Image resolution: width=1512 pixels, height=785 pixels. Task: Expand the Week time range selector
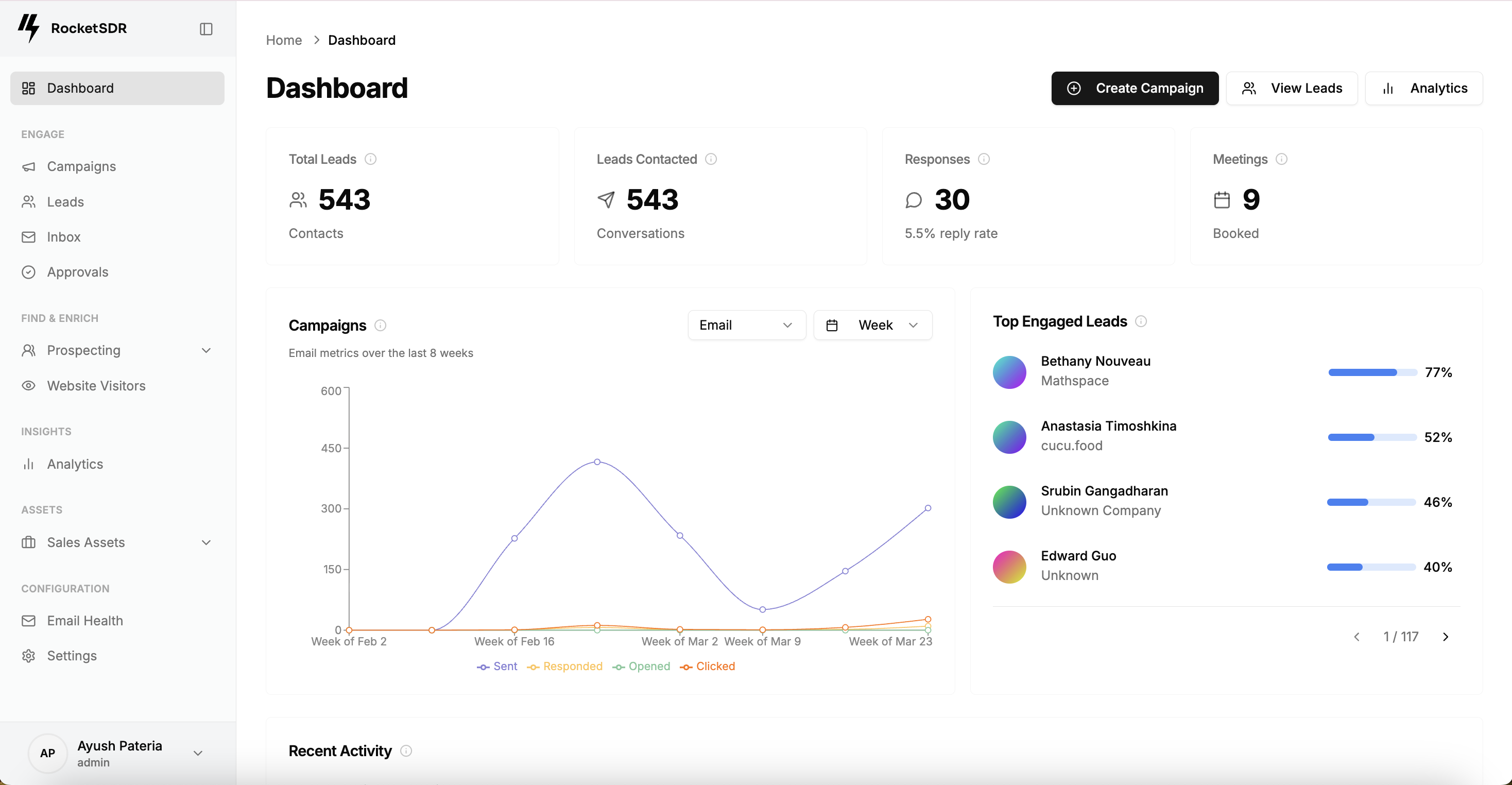(x=873, y=325)
